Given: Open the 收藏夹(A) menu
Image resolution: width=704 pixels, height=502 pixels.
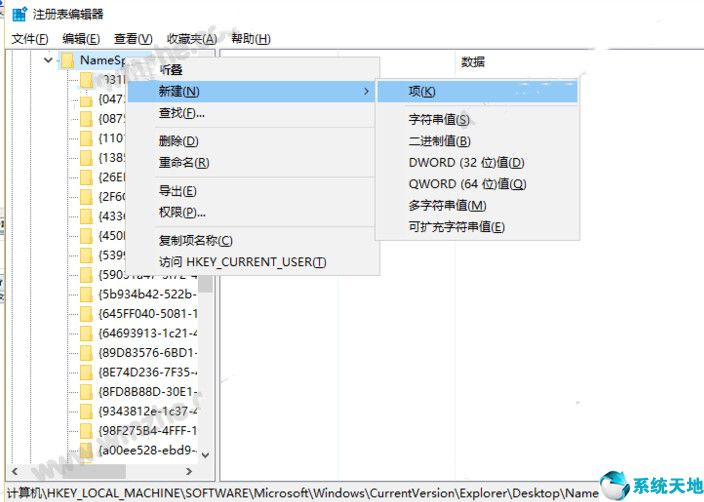Looking at the screenshot, I should [192, 39].
